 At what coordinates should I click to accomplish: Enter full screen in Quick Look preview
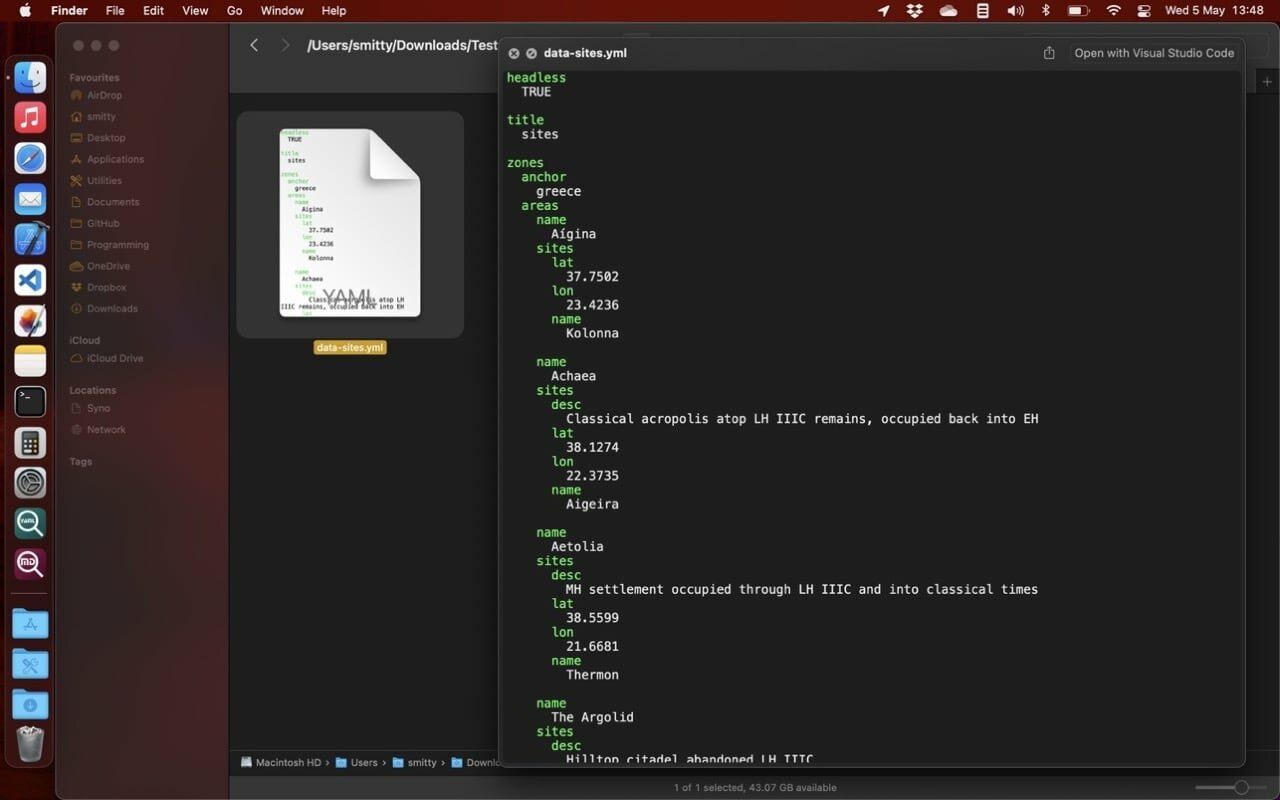tap(531, 53)
